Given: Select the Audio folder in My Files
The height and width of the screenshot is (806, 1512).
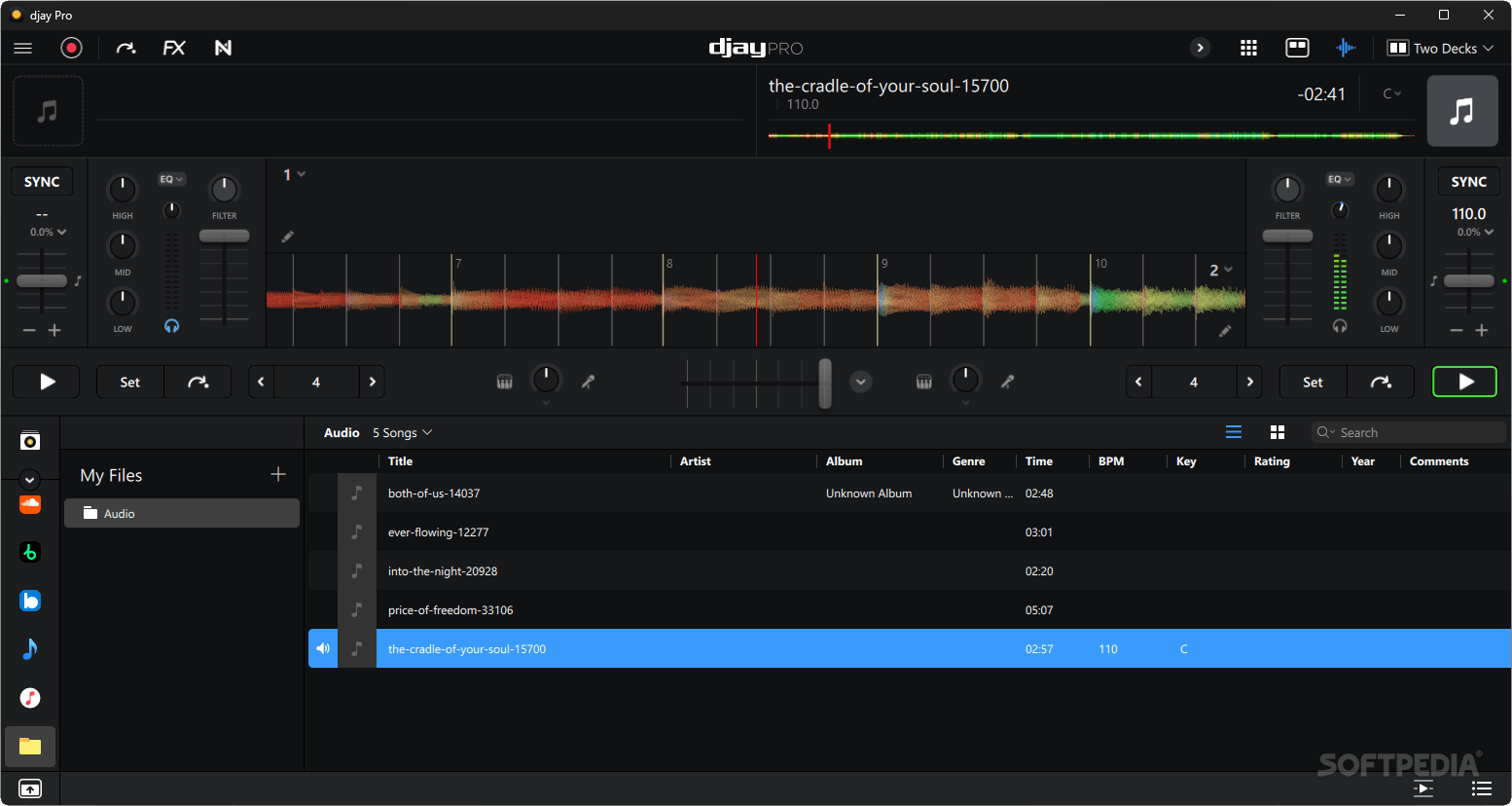Looking at the screenshot, I should 182,513.
